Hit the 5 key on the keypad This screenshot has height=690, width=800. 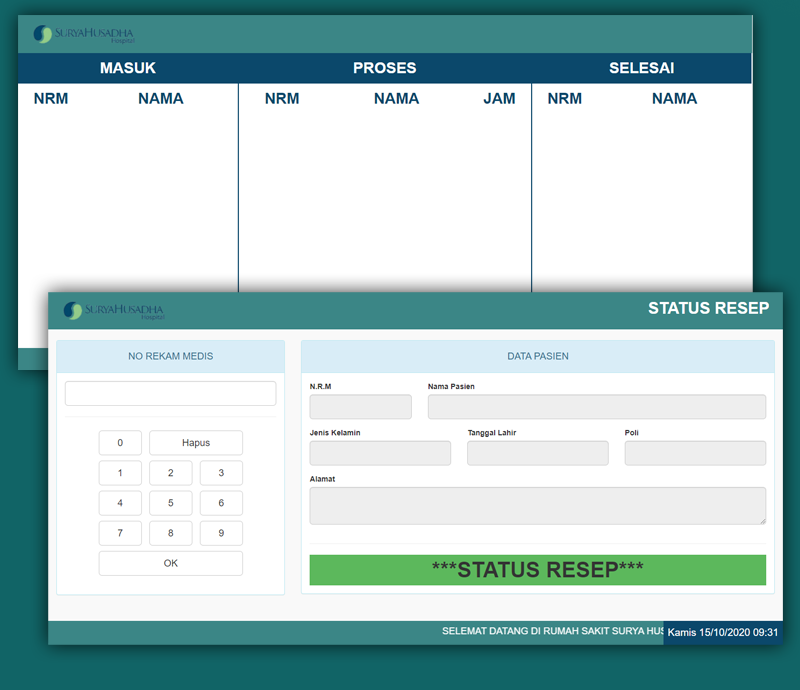(171, 503)
